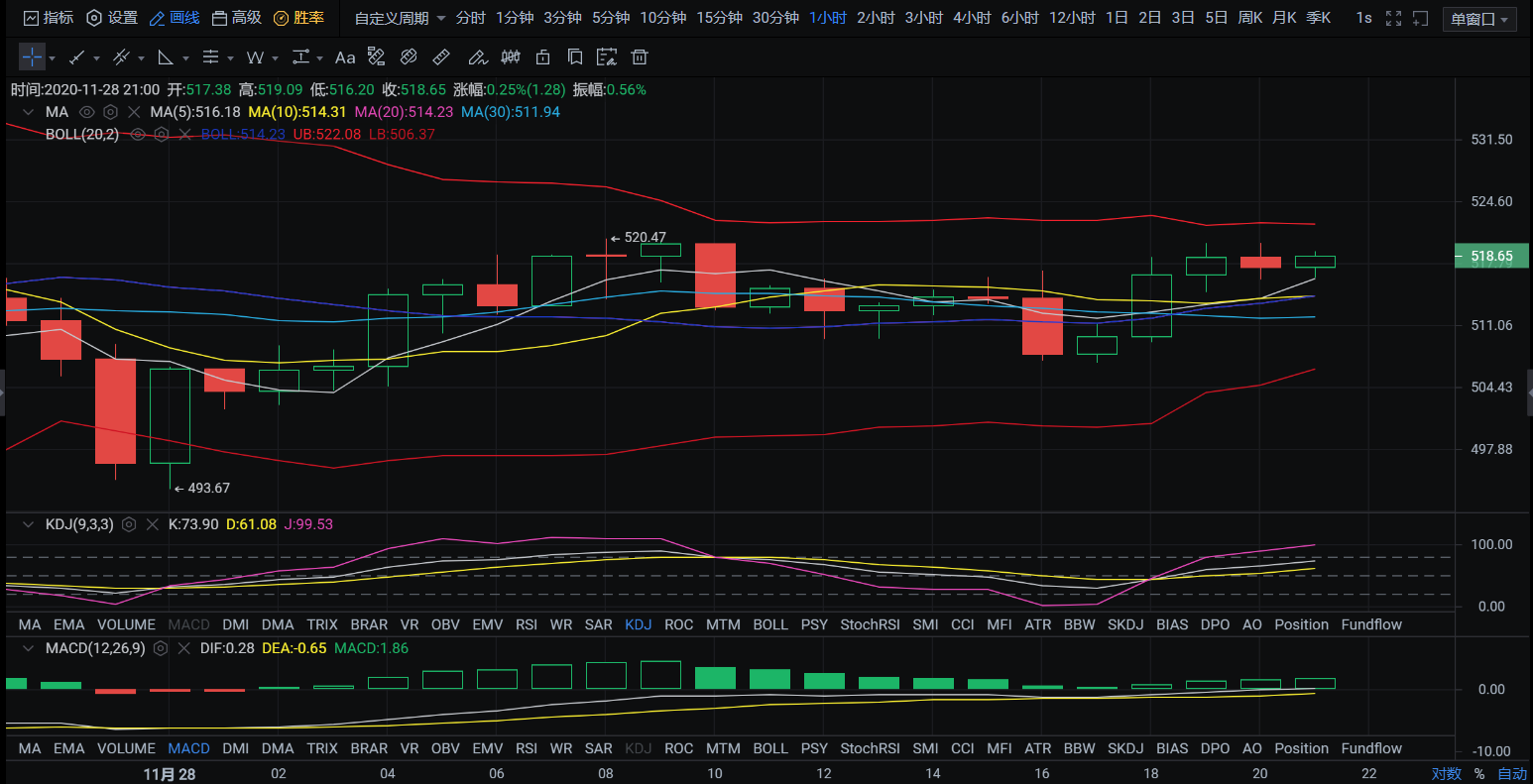Remove the MACD(12,26,9) indicator with X
The height and width of the screenshot is (784, 1533).
click(x=183, y=648)
